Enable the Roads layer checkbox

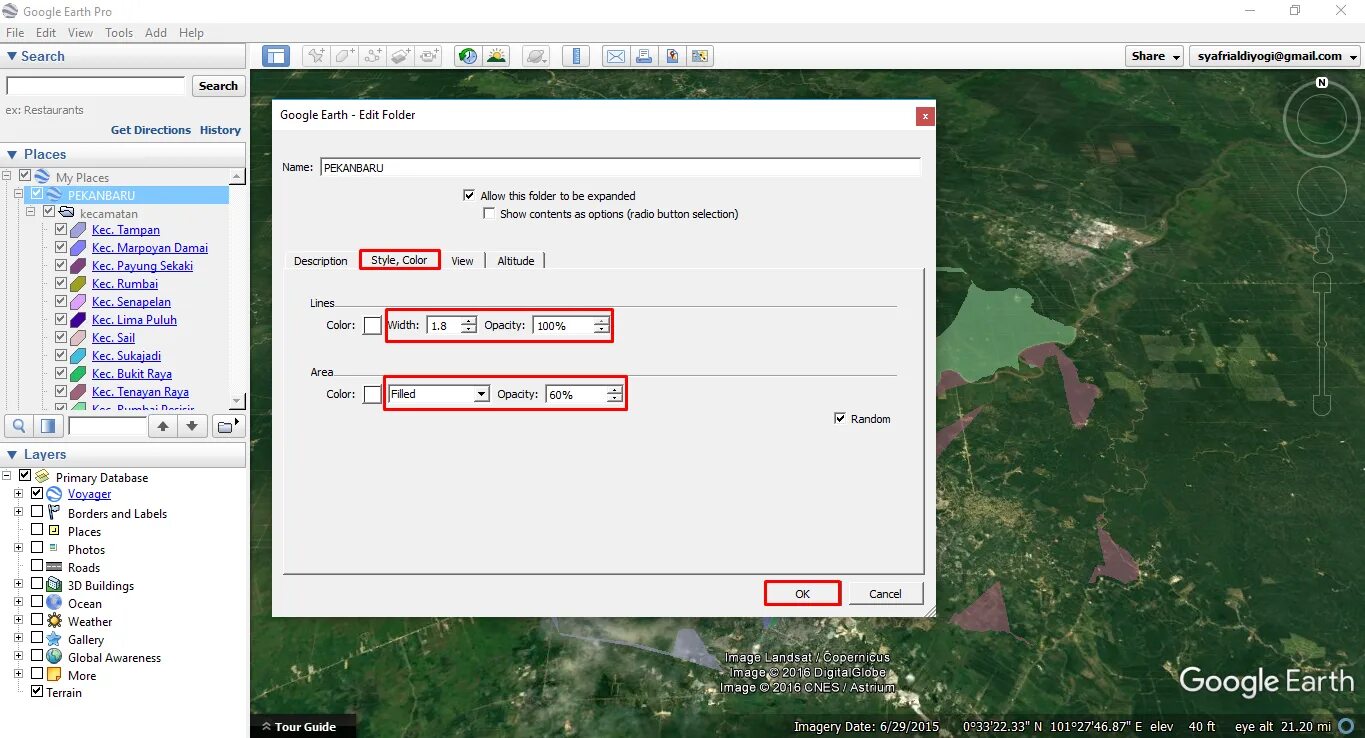(x=37, y=567)
